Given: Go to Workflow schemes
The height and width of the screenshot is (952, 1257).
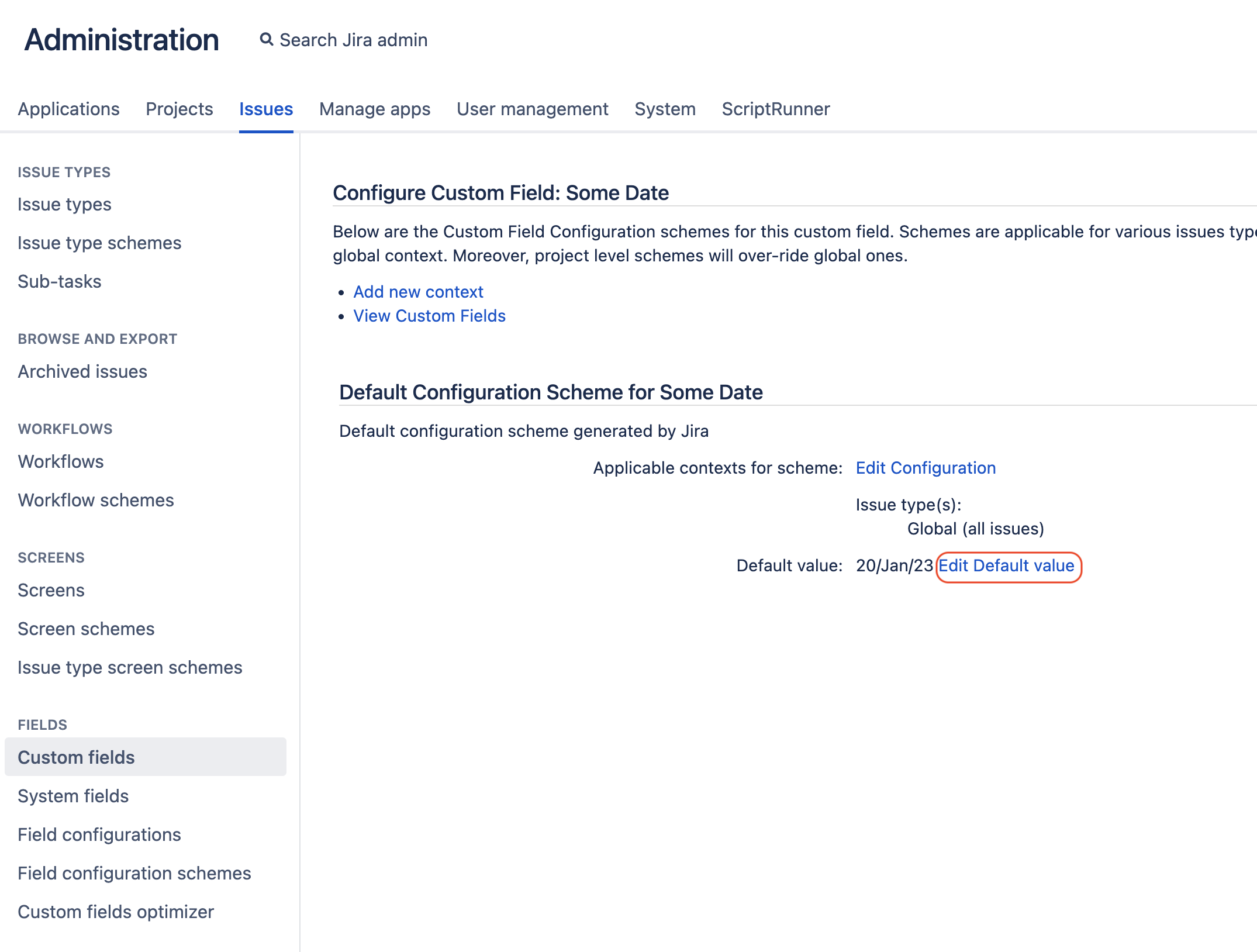Looking at the screenshot, I should pyautogui.click(x=96, y=500).
